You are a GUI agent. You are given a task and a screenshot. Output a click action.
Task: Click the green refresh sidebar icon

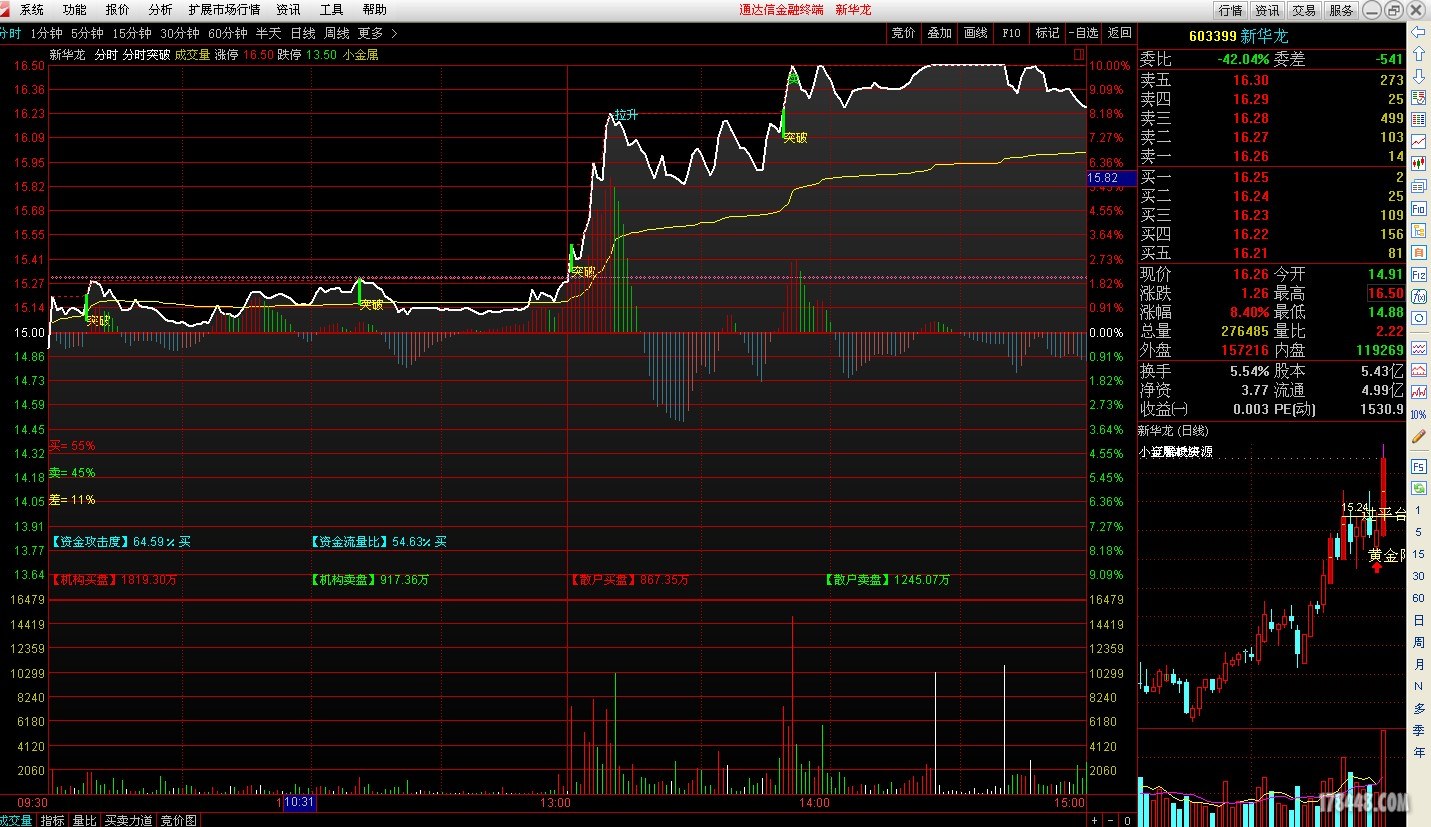click(x=1418, y=488)
